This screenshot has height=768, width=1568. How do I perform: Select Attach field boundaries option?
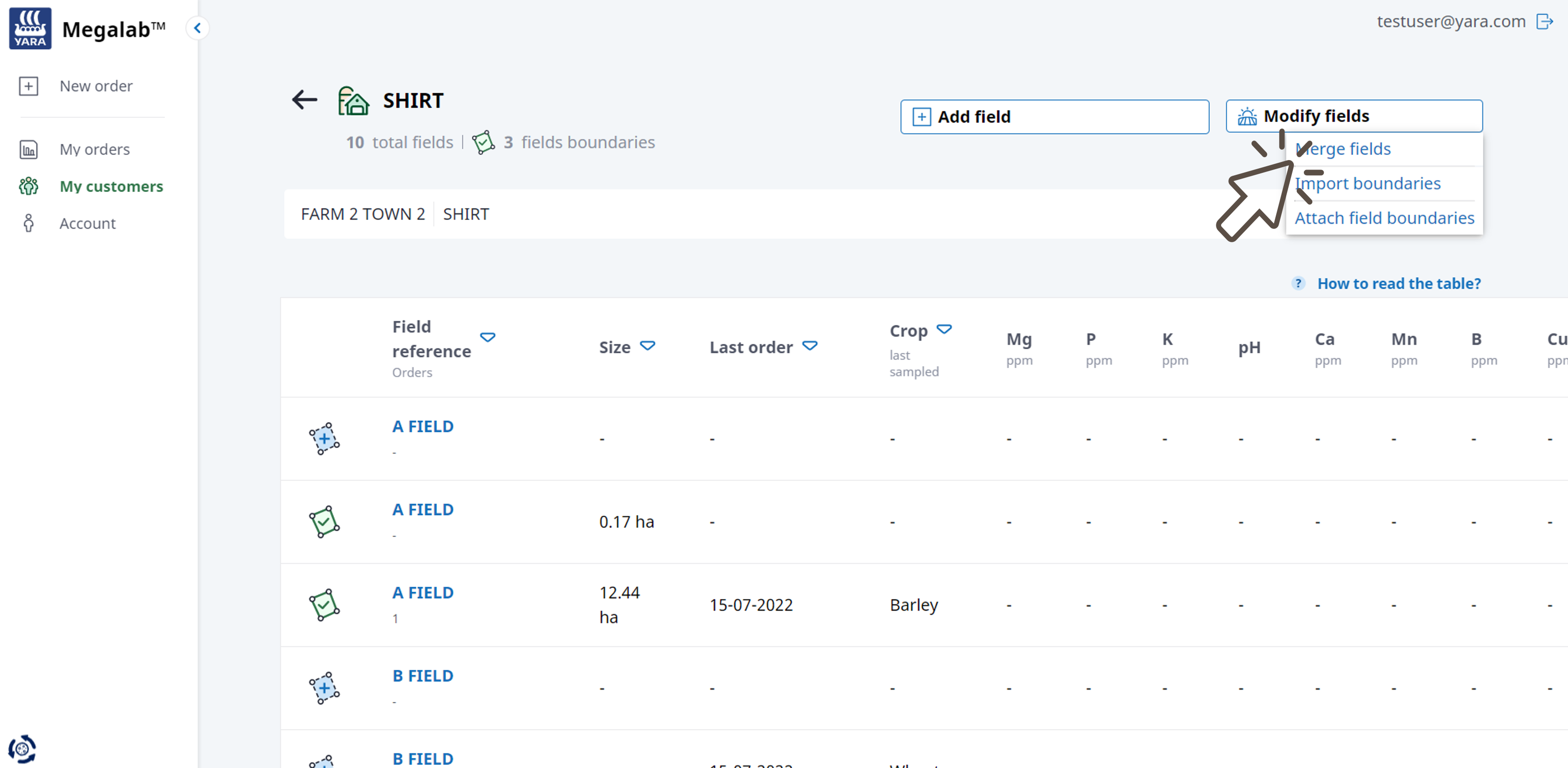pyautogui.click(x=1384, y=218)
